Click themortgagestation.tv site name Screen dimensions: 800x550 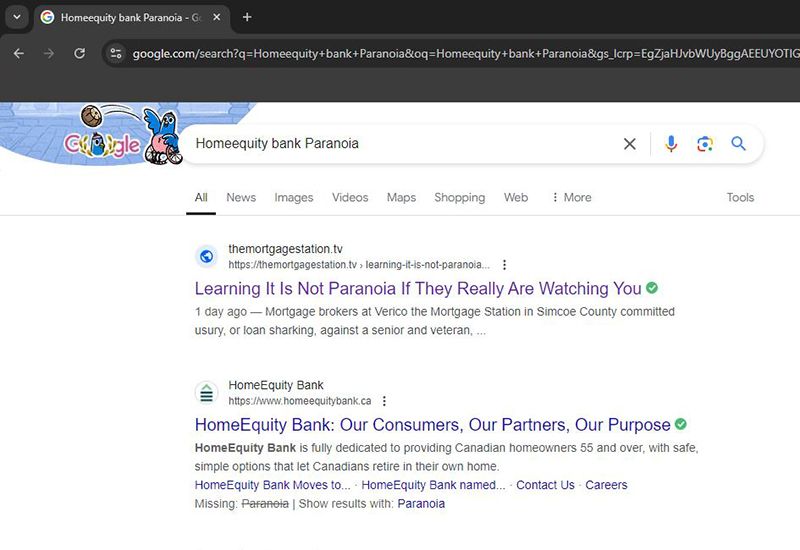point(285,249)
